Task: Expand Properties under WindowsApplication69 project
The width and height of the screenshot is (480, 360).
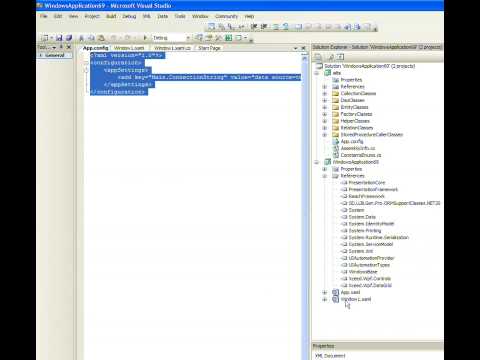Action: click(325, 169)
